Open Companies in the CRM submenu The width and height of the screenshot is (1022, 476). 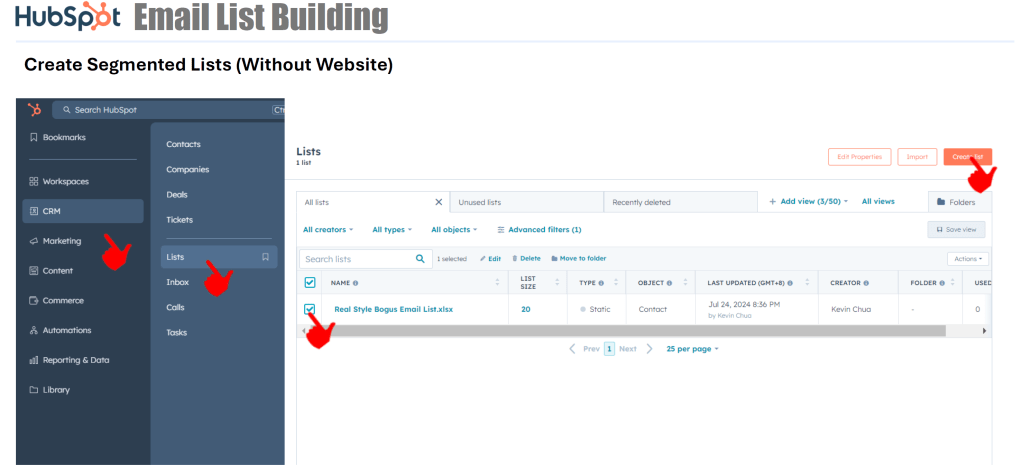point(188,170)
